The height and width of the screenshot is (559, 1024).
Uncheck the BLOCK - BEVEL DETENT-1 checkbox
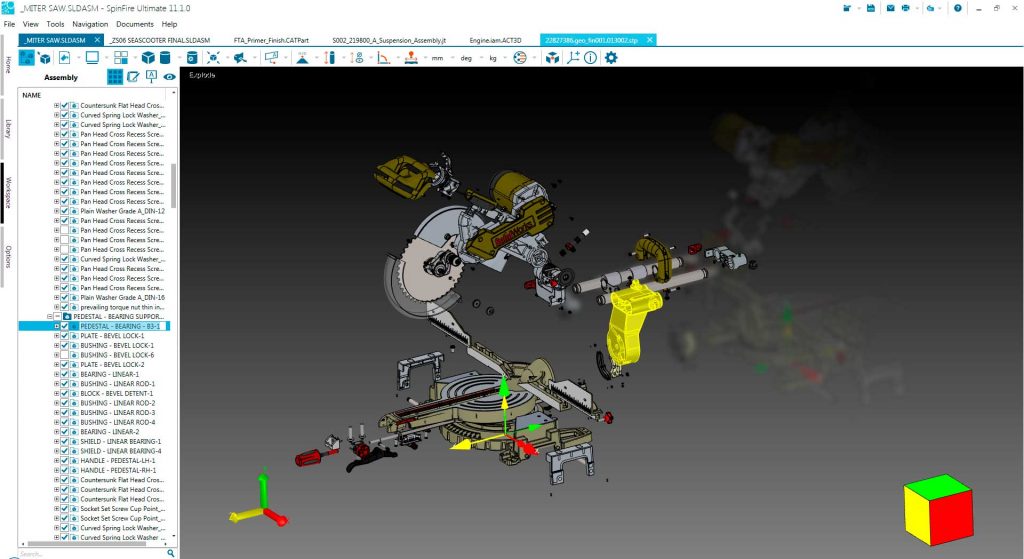point(65,394)
